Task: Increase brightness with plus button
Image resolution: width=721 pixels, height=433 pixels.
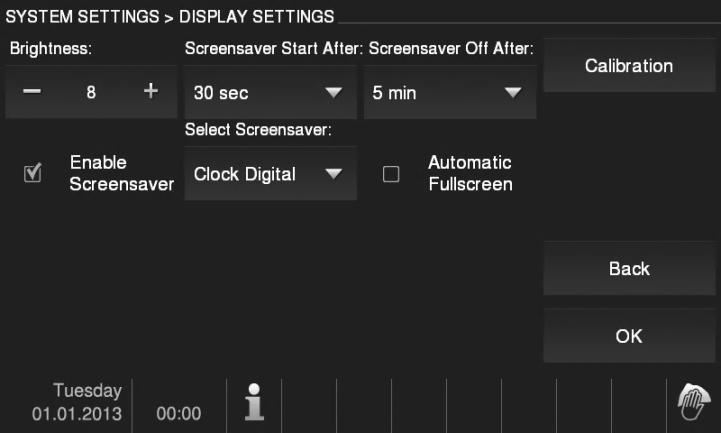Action: [x=150, y=92]
